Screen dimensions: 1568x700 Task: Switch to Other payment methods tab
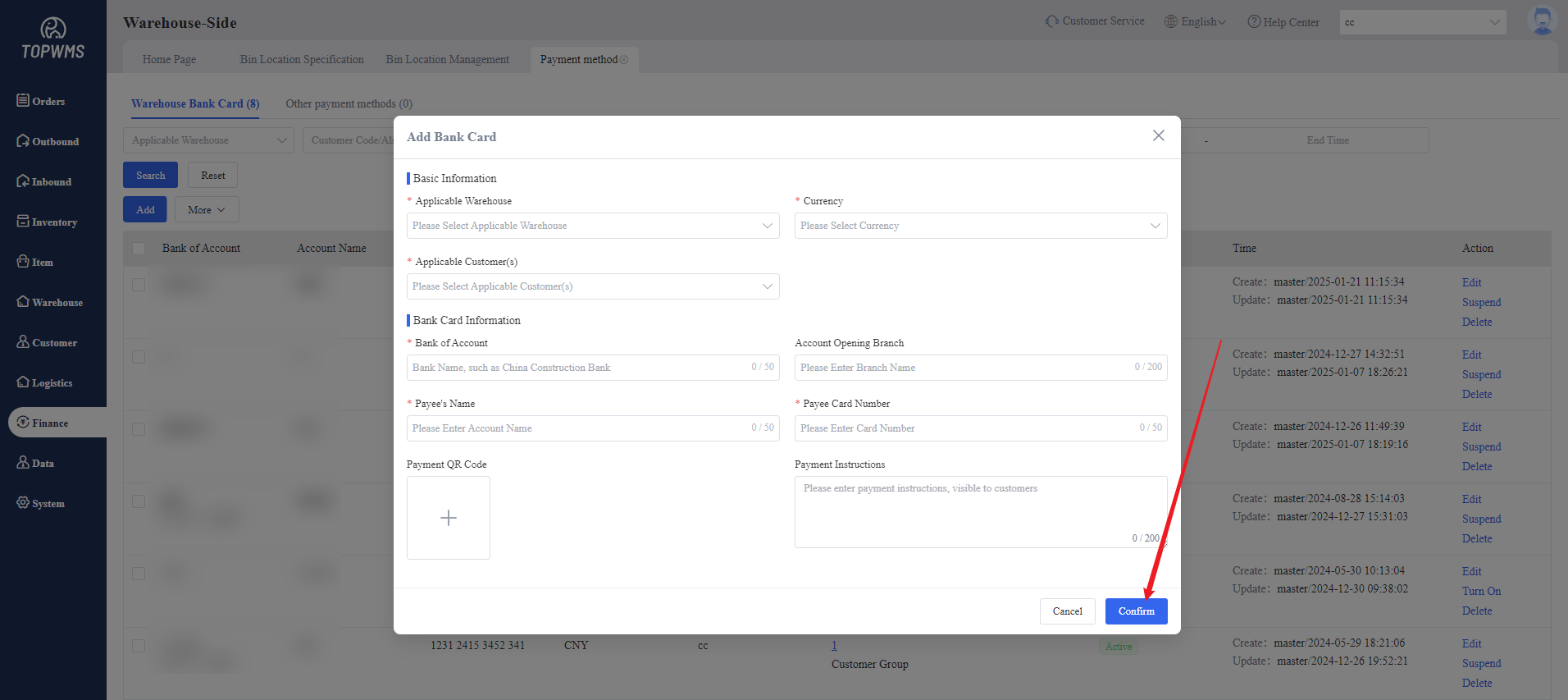click(x=349, y=103)
